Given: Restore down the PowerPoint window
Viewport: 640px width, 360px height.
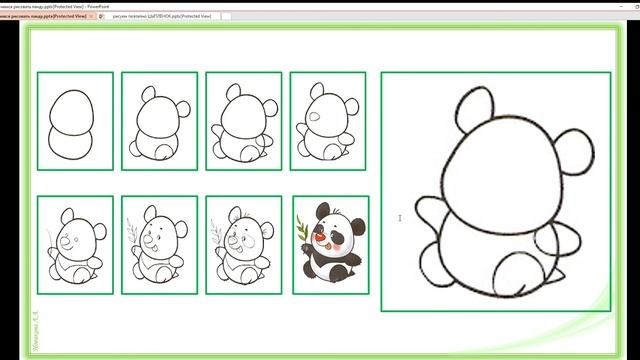Looking at the screenshot, I should coord(636,7).
